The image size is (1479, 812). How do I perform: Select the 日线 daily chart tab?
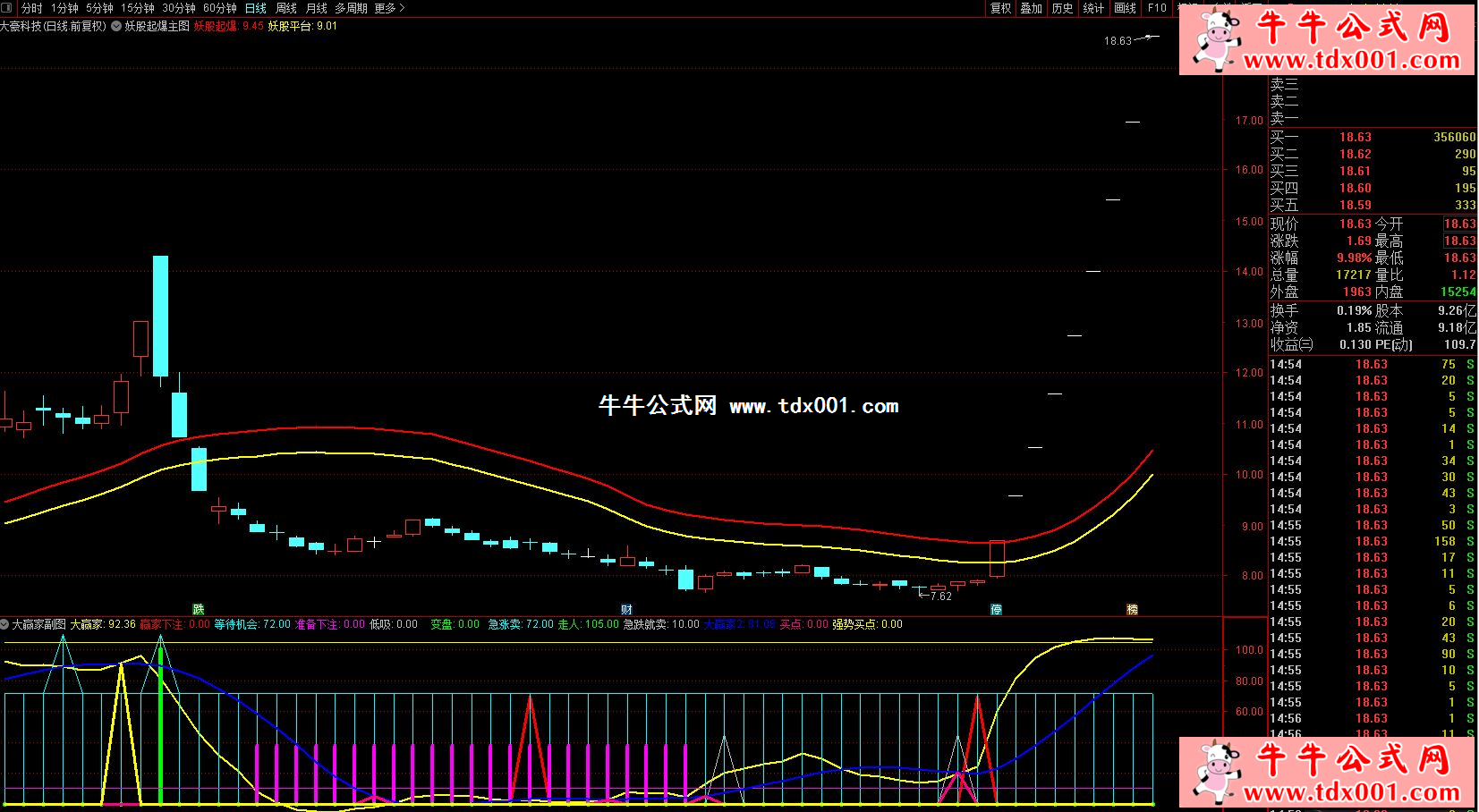(256, 8)
